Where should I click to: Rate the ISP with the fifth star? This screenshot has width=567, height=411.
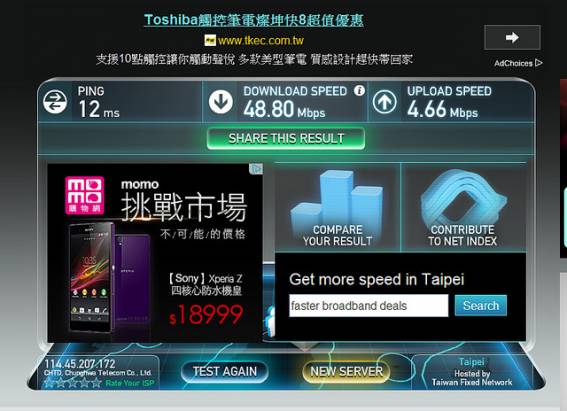pos(97,382)
